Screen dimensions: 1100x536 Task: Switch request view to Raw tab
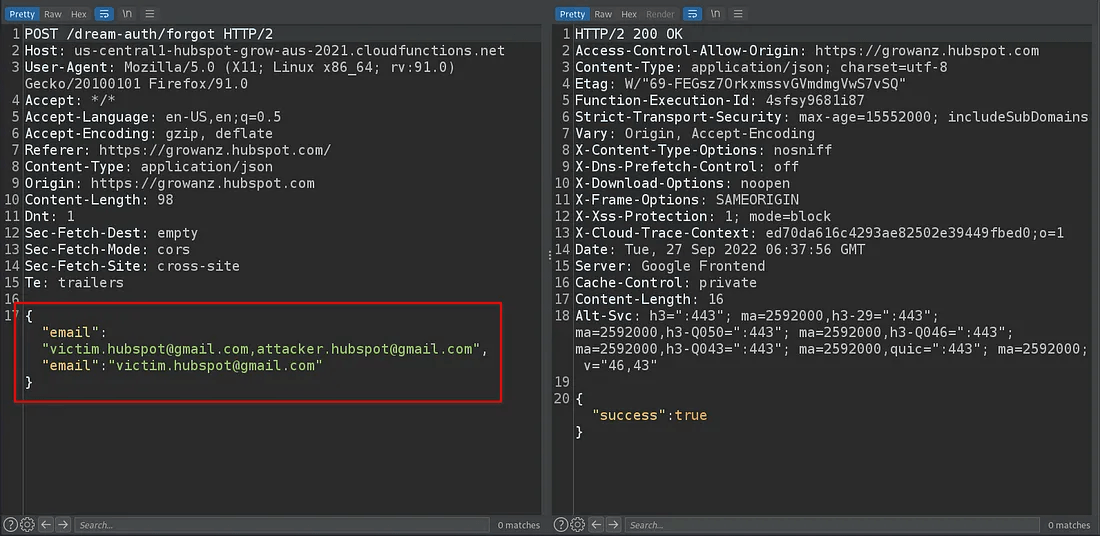(52, 14)
